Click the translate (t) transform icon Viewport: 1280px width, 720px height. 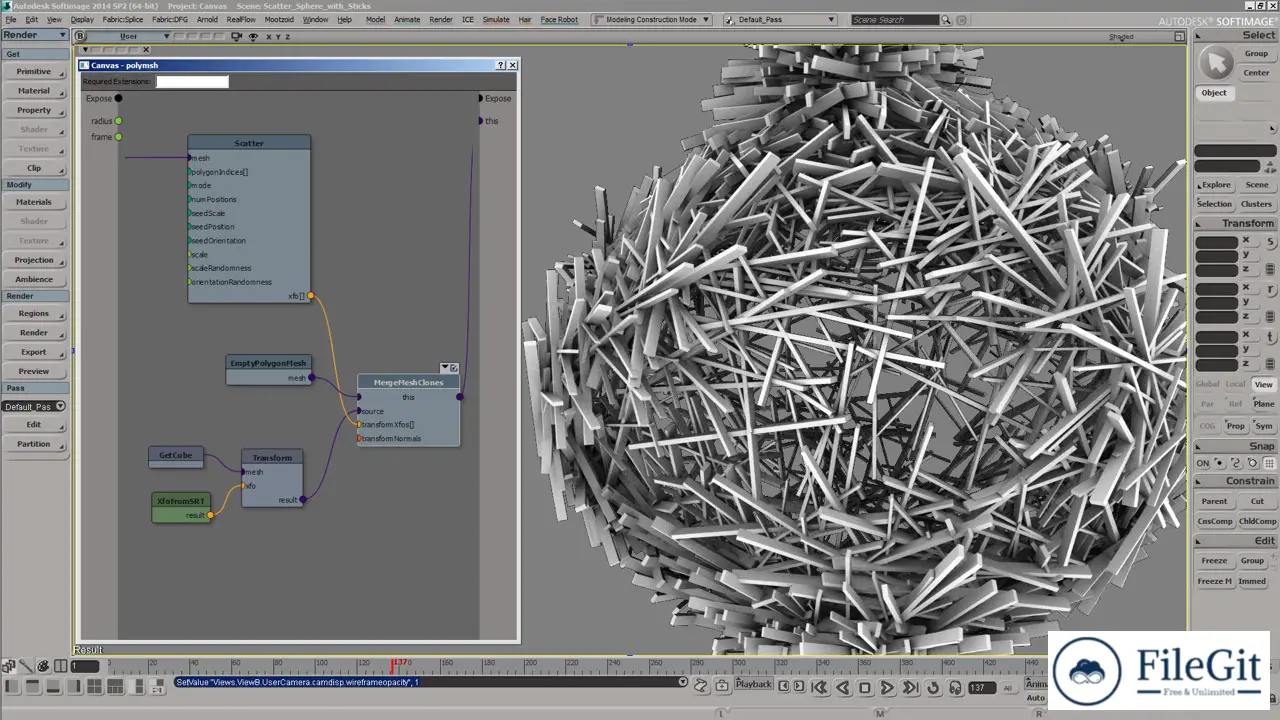point(1270,337)
